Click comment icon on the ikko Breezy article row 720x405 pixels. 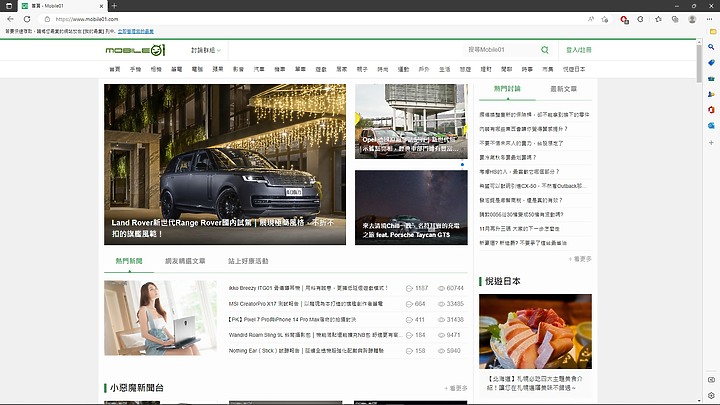(x=409, y=288)
